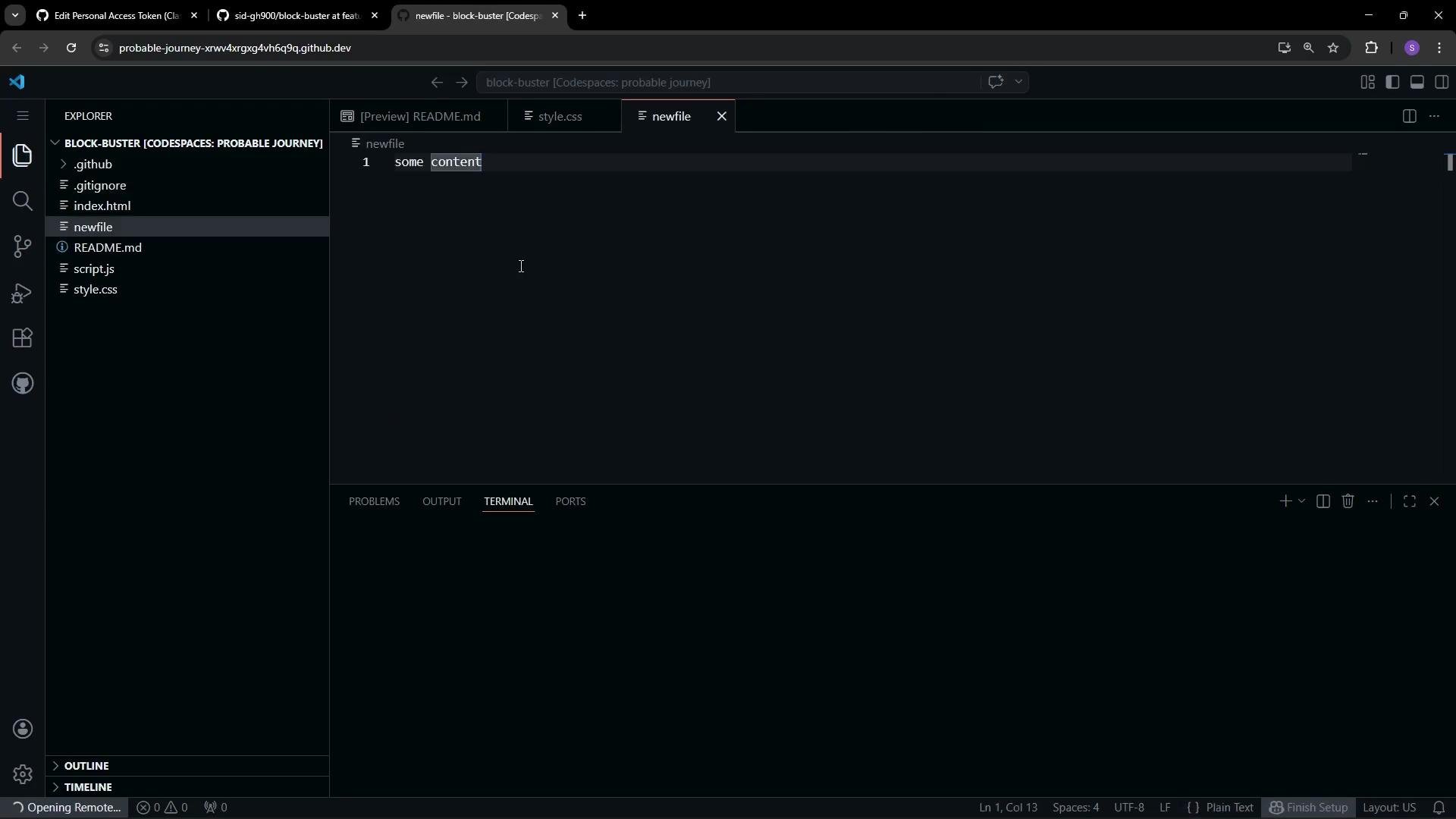Go back in editor navigation history

(x=437, y=82)
